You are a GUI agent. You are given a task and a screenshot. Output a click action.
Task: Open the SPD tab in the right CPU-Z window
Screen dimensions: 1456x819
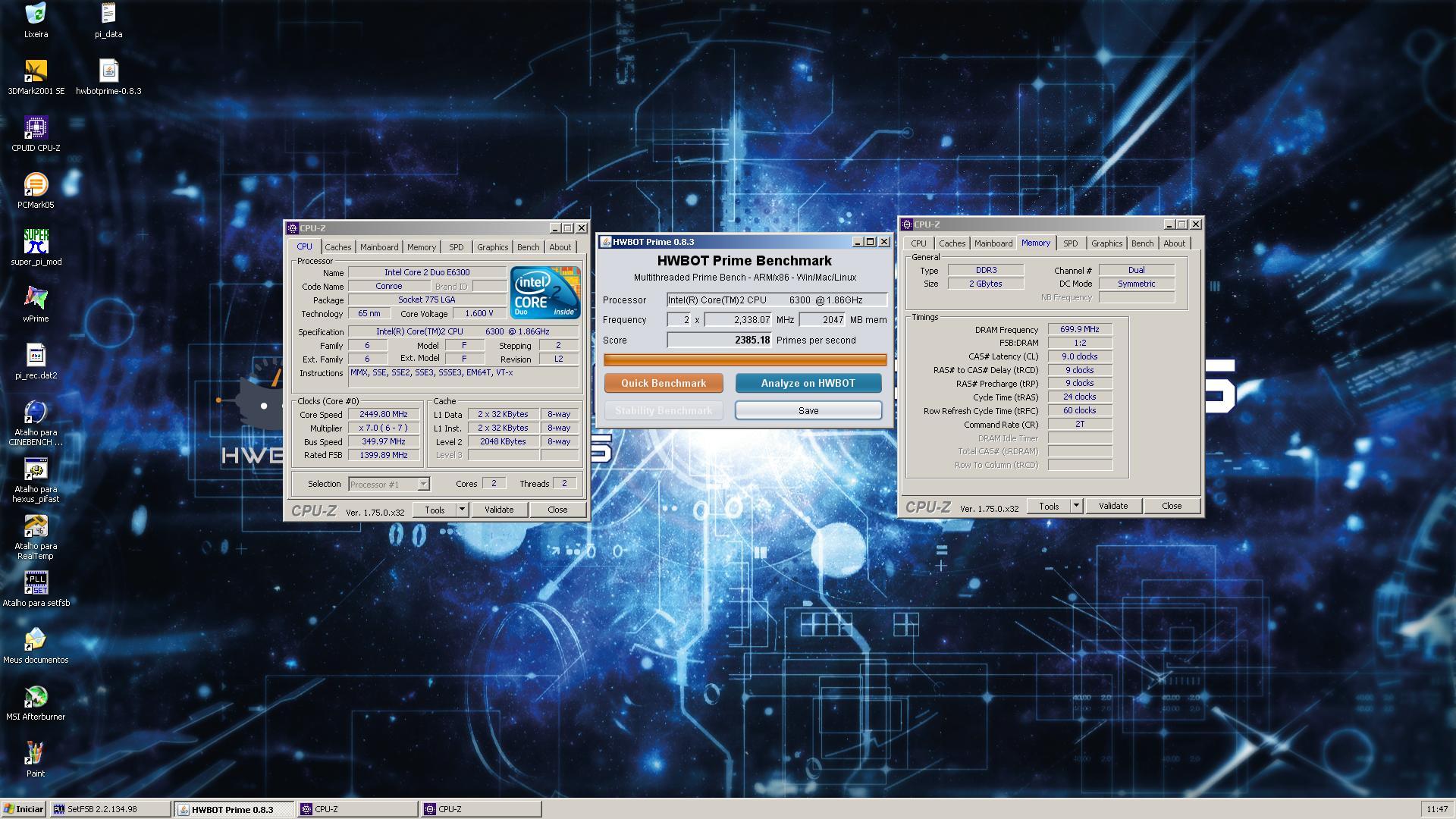pos(1070,243)
